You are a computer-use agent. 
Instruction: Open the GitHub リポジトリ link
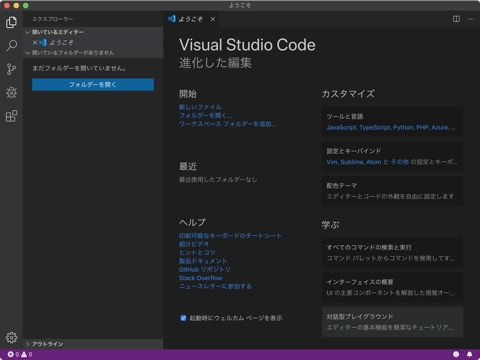pyautogui.click(x=205, y=269)
